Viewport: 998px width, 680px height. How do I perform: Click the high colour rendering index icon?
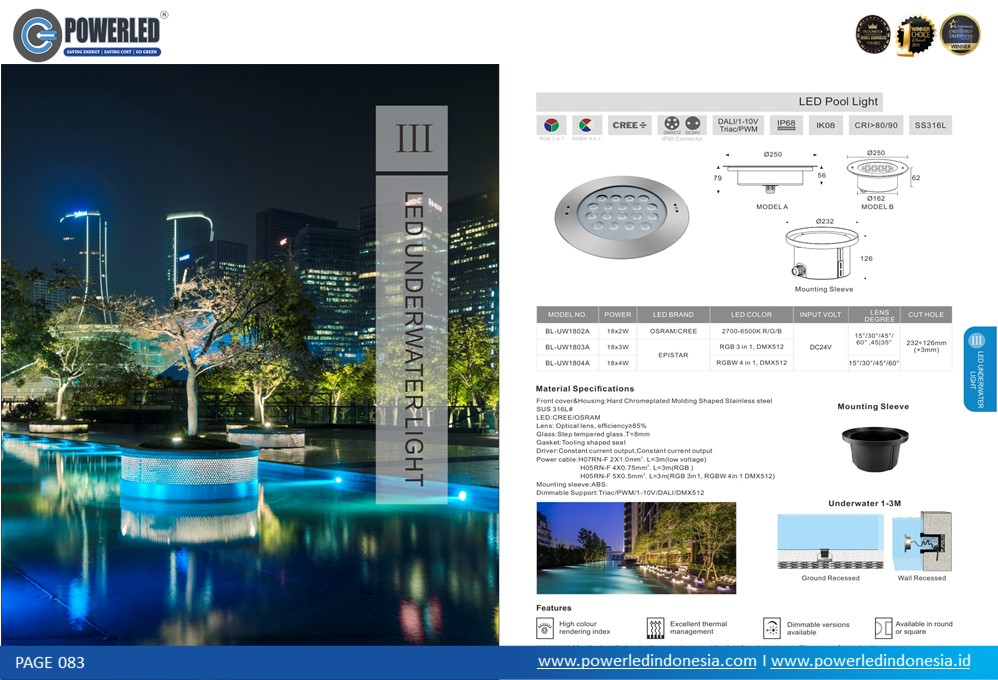545,628
